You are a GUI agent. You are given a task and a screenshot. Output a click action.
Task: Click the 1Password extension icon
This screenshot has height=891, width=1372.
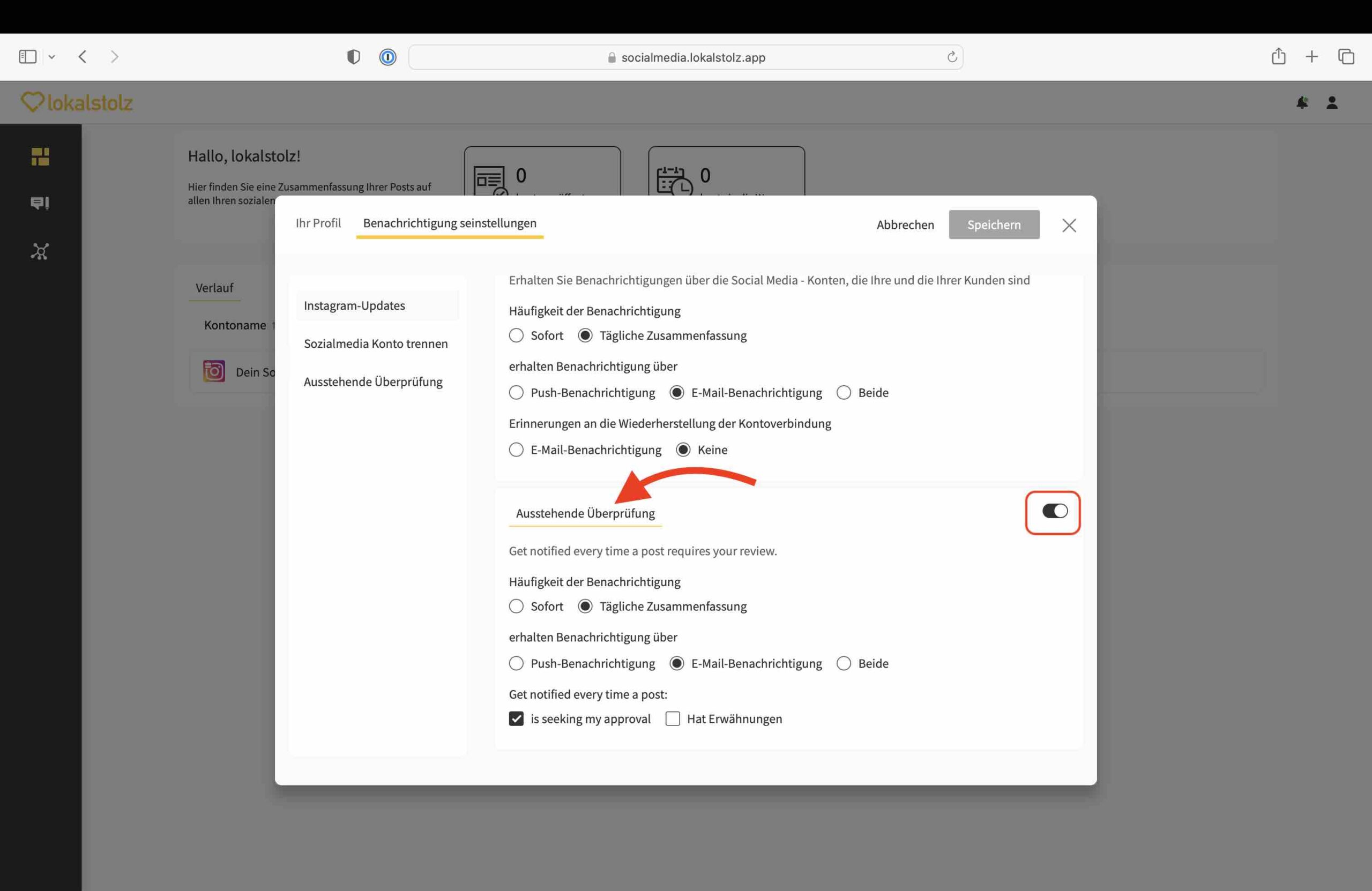[x=387, y=57]
